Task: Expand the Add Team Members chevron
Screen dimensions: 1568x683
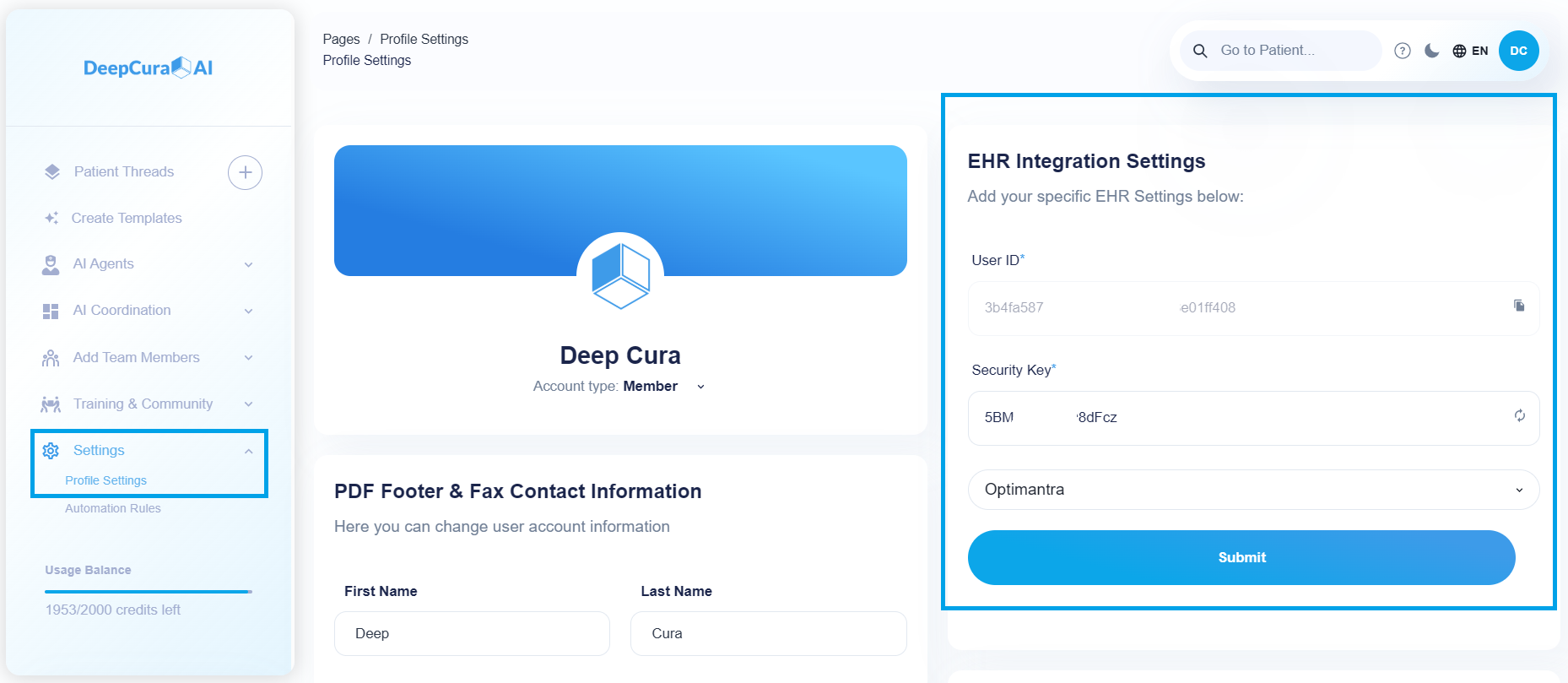Action: coord(249,358)
